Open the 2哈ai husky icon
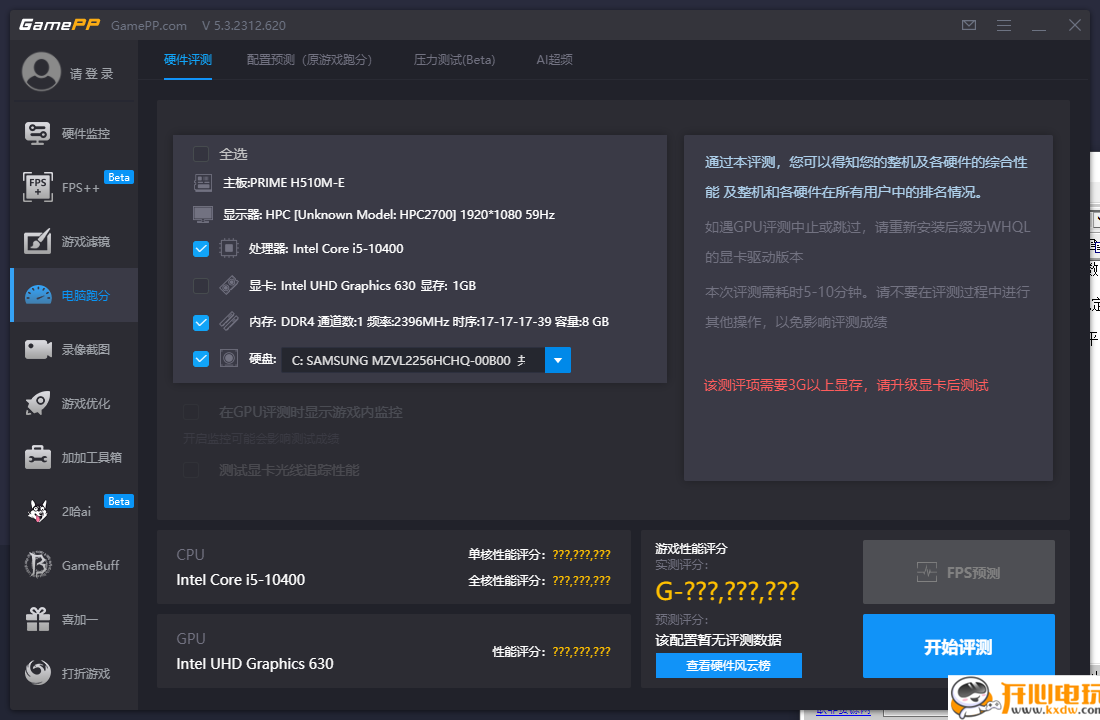This screenshot has width=1100, height=720. (x=37, y=511)
